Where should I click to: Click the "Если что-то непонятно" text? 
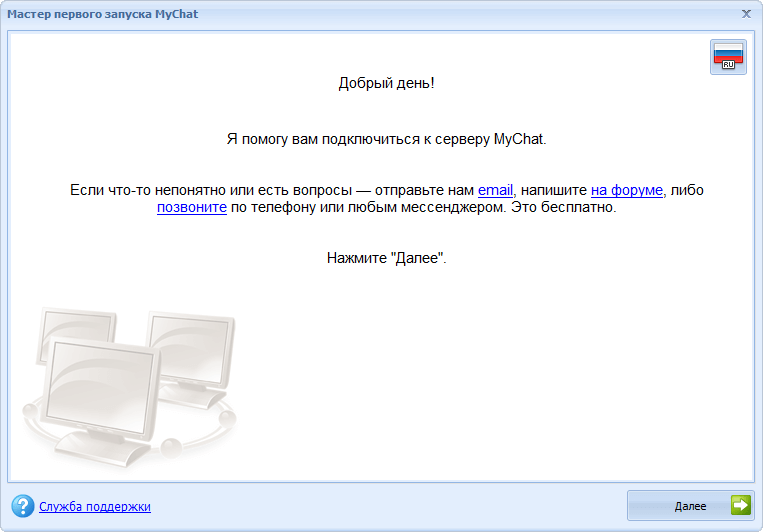pos(150,190)
